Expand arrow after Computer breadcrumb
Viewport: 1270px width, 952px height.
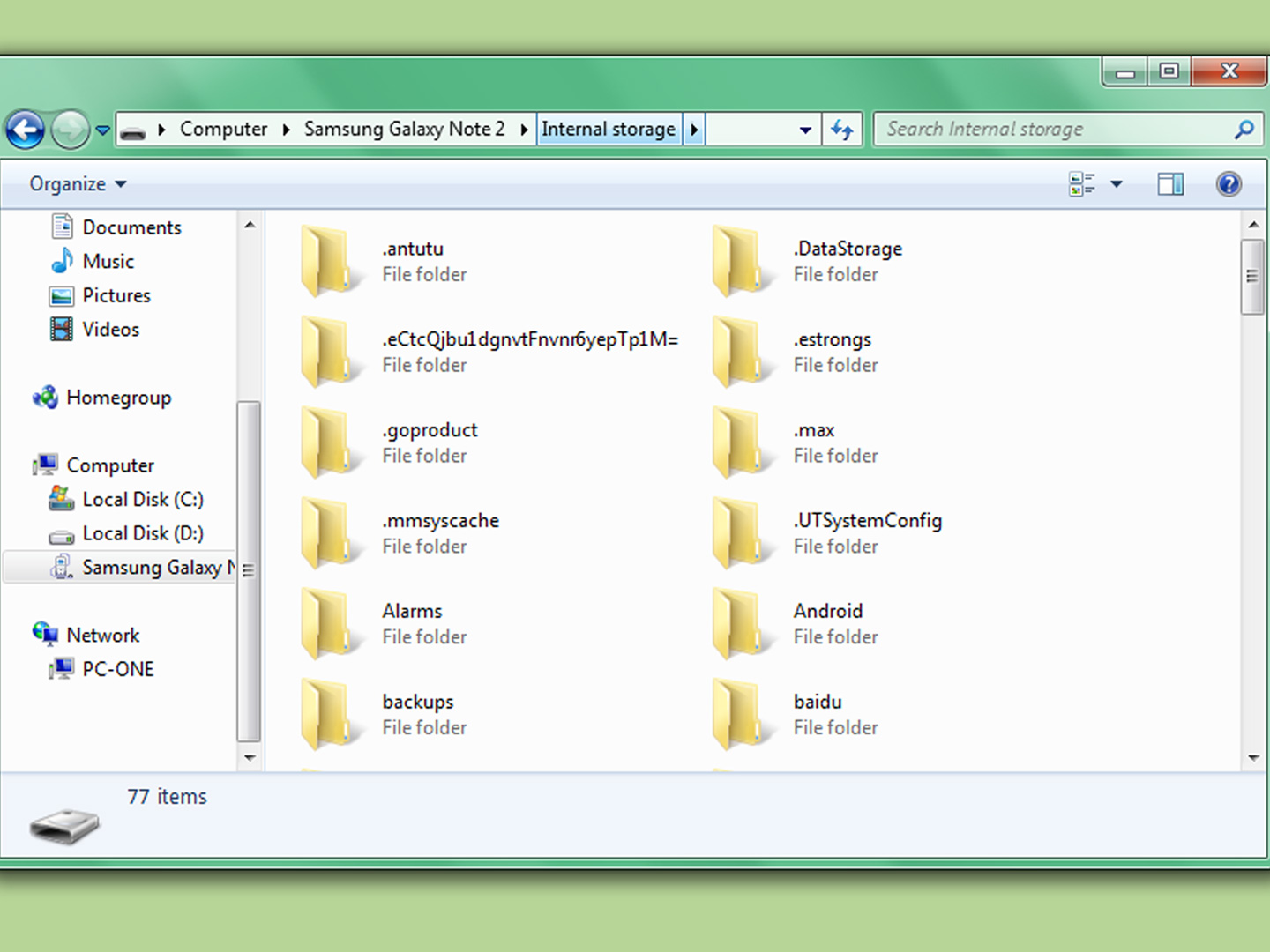point(287,130)
